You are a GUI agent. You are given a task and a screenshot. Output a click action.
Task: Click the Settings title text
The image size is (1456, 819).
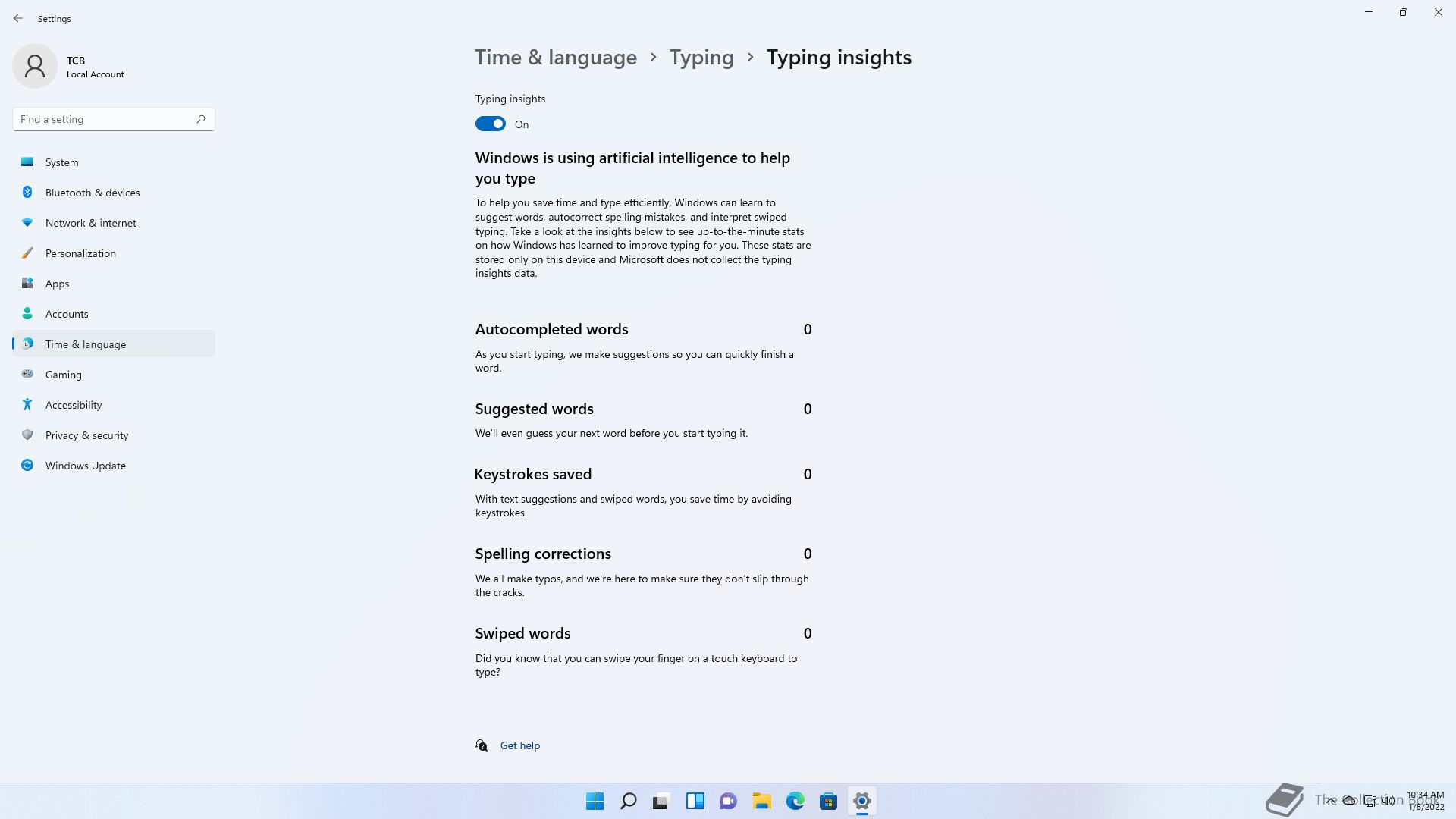(55, 19)
